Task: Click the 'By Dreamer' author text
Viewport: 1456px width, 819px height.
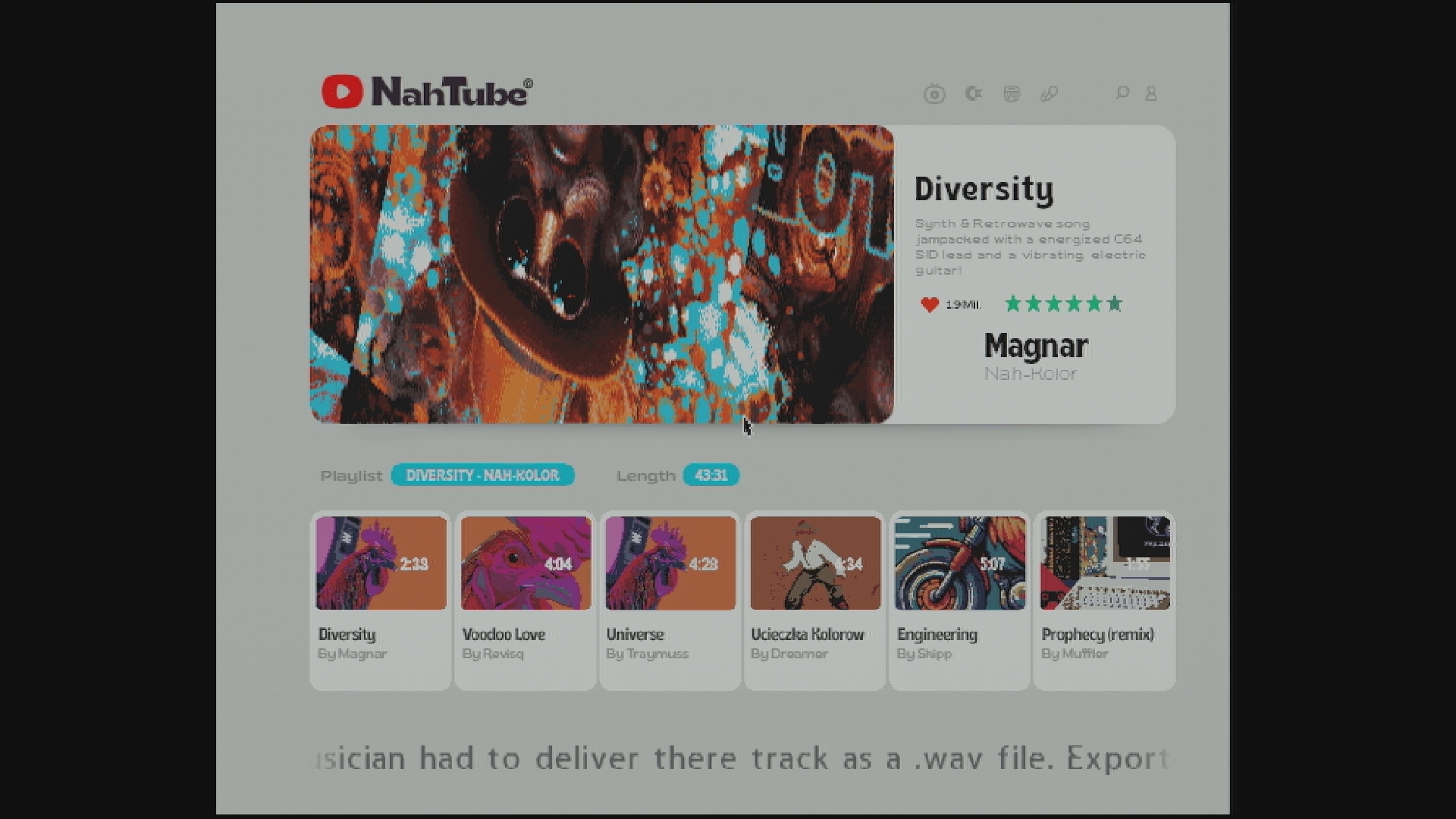Action: point(789,654)
